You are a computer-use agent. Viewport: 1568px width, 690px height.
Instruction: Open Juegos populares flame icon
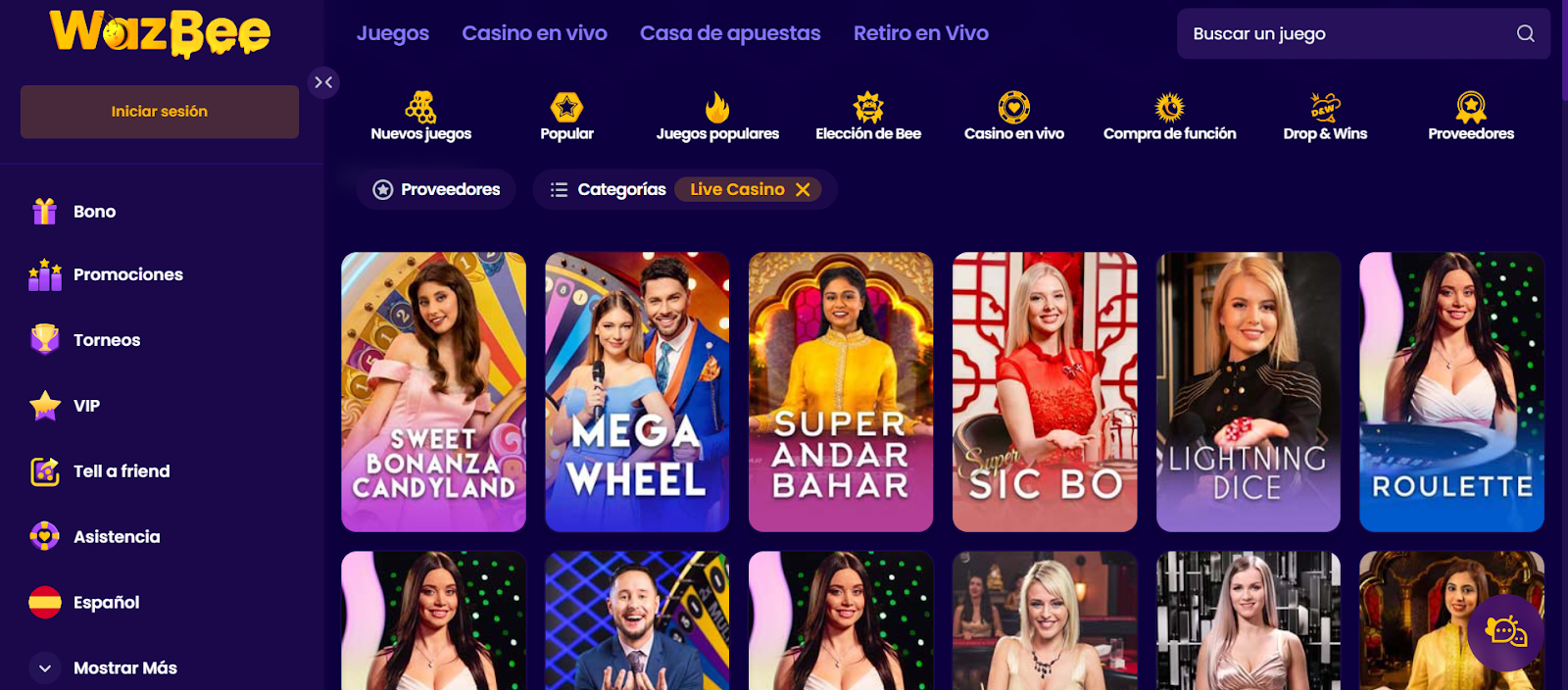point(717,107)
